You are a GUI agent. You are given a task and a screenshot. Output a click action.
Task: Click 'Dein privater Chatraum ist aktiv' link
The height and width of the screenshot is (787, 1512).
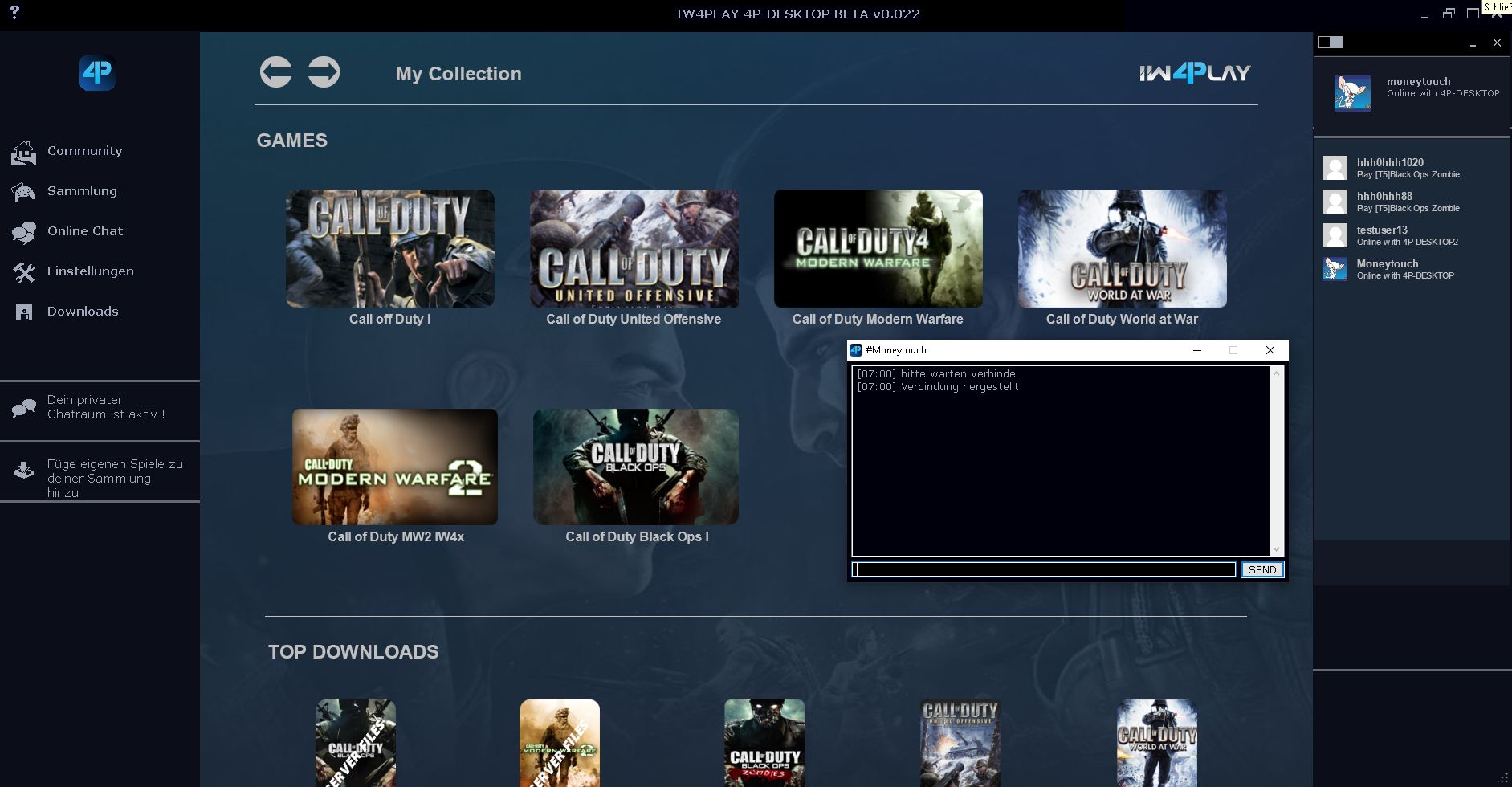106,407
